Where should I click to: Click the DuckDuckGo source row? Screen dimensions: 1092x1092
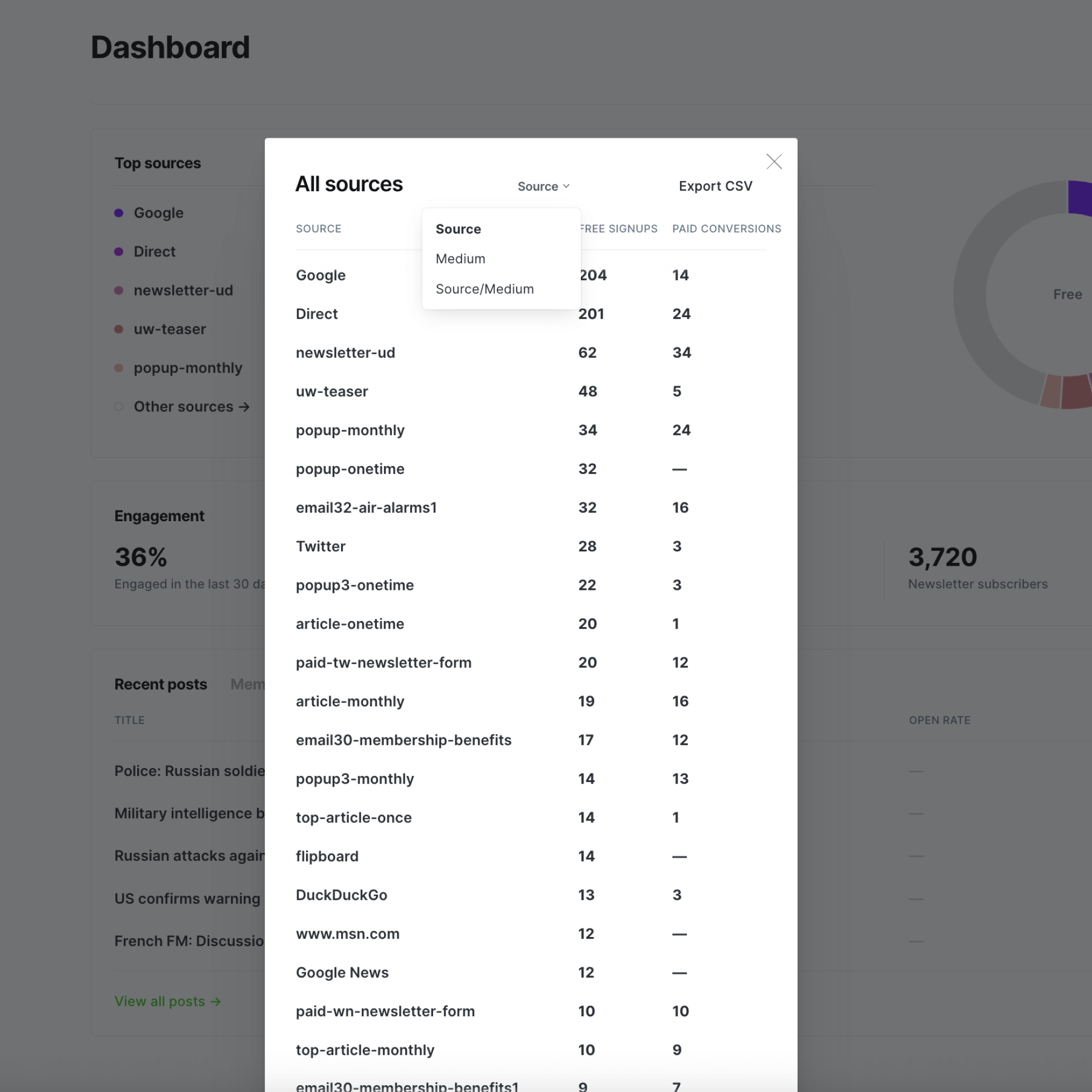[x=341, y=895]
